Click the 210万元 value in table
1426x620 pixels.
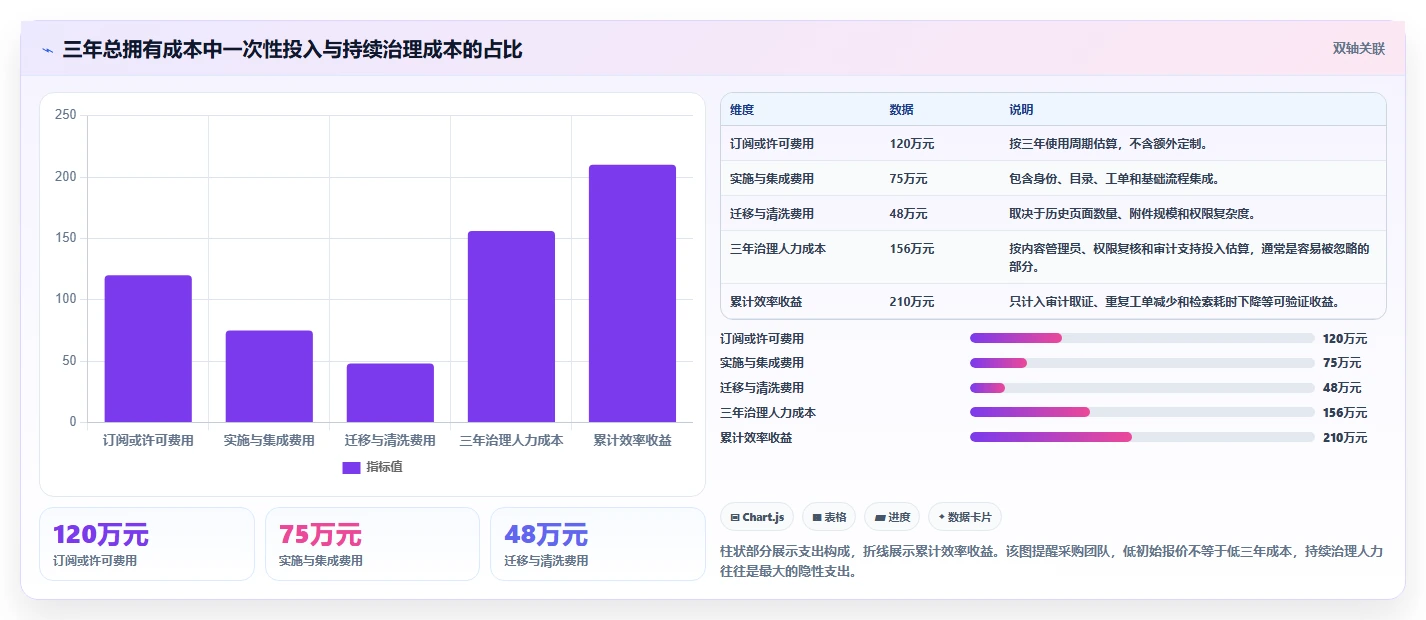point(912,302)
